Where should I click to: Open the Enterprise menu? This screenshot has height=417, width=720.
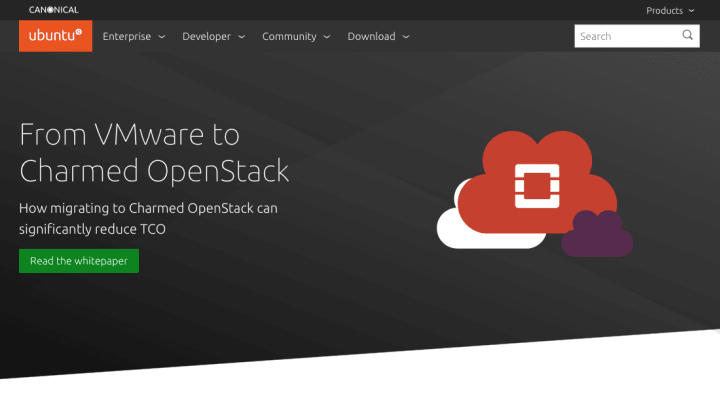tap(134, 36)
